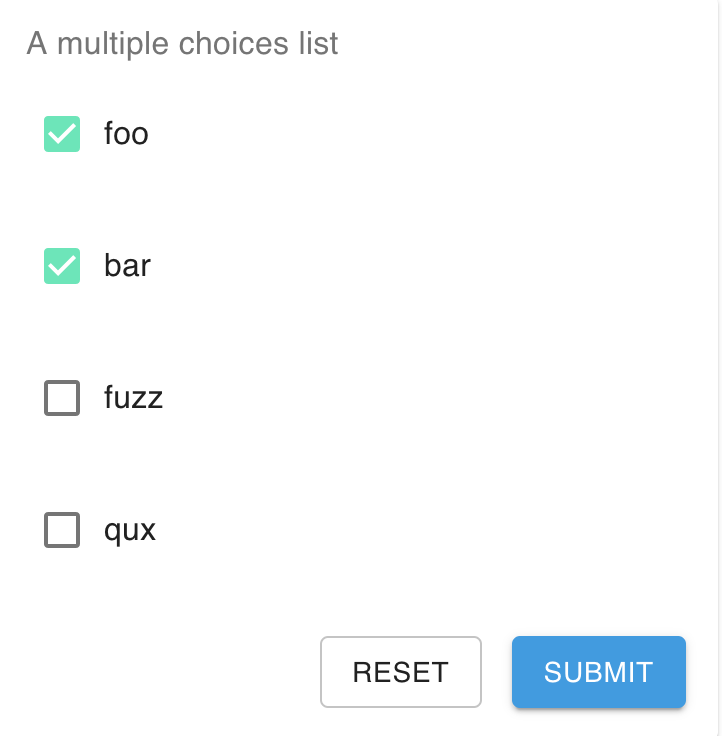
Task: Toggle the green checkmark beside foo
Action: click(x=62, y=134)
